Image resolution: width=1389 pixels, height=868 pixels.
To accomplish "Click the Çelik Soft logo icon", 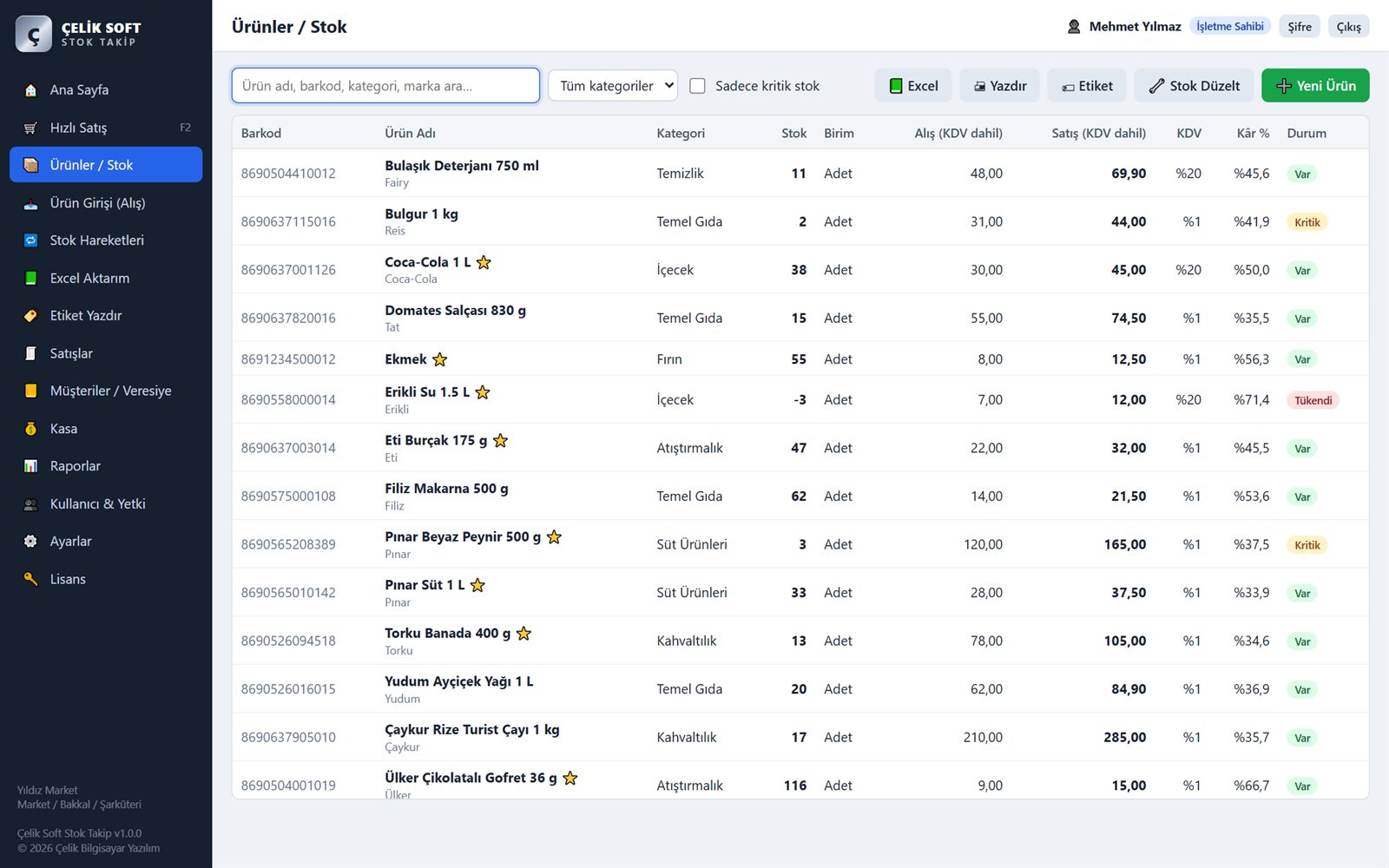I will point(34,34).
